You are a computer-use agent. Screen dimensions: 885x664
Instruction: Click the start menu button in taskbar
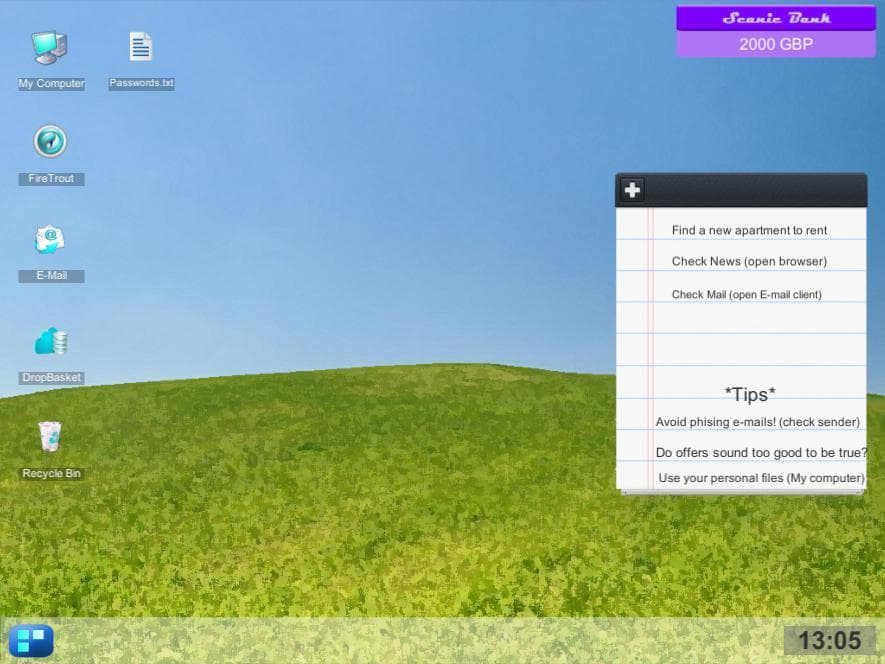click(31, 641)
